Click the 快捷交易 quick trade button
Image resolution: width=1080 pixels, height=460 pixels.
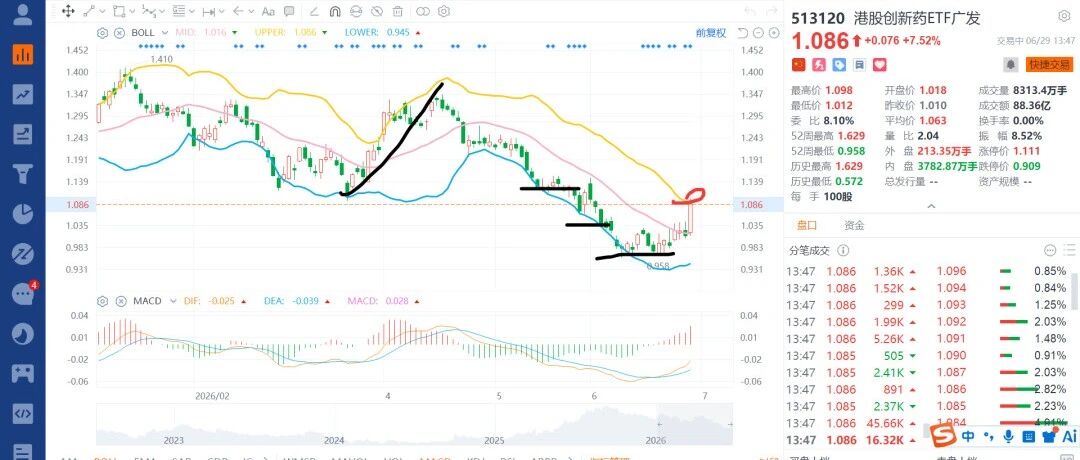point(1050,64)
